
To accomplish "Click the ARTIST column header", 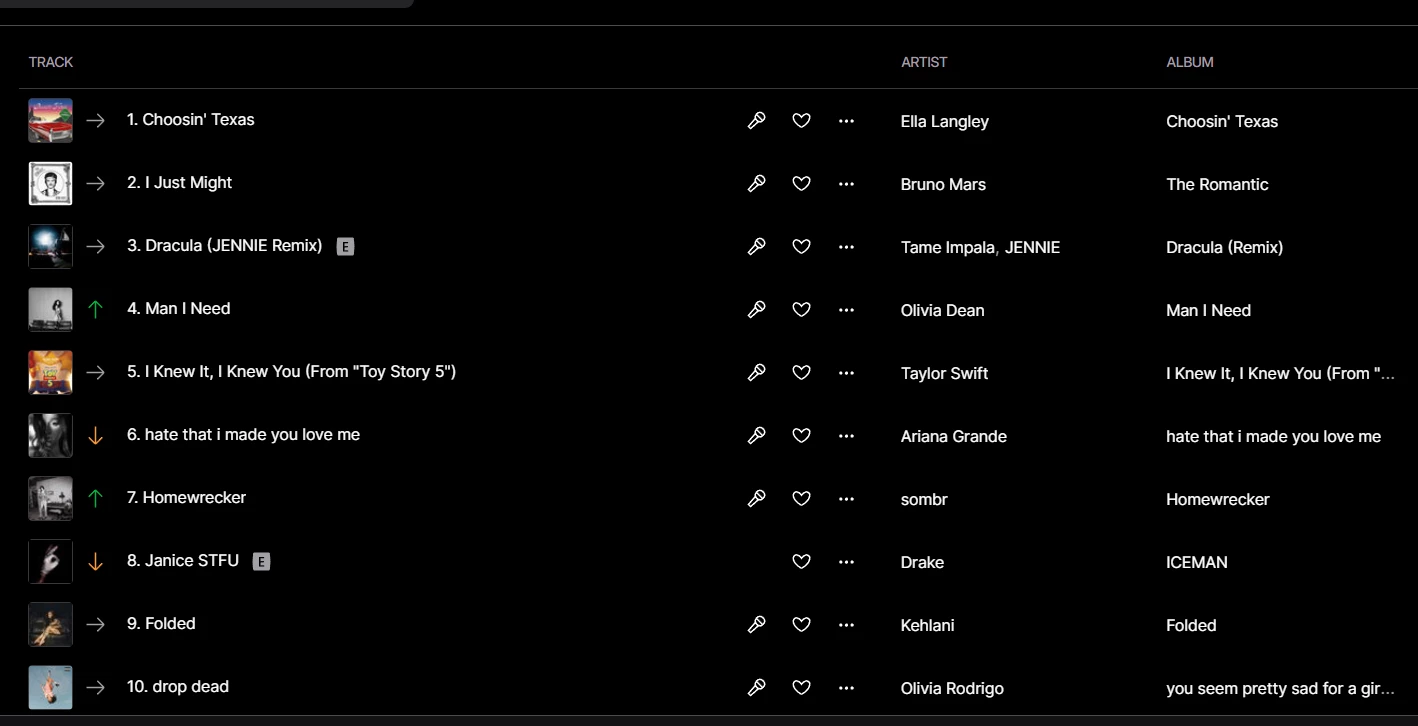I will click(924, 62).
